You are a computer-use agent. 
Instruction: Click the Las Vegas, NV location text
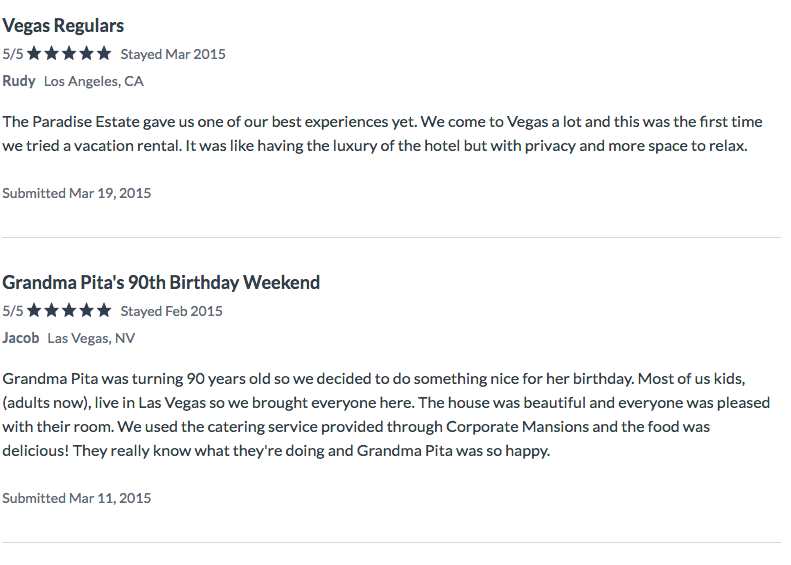pos(91,338)
